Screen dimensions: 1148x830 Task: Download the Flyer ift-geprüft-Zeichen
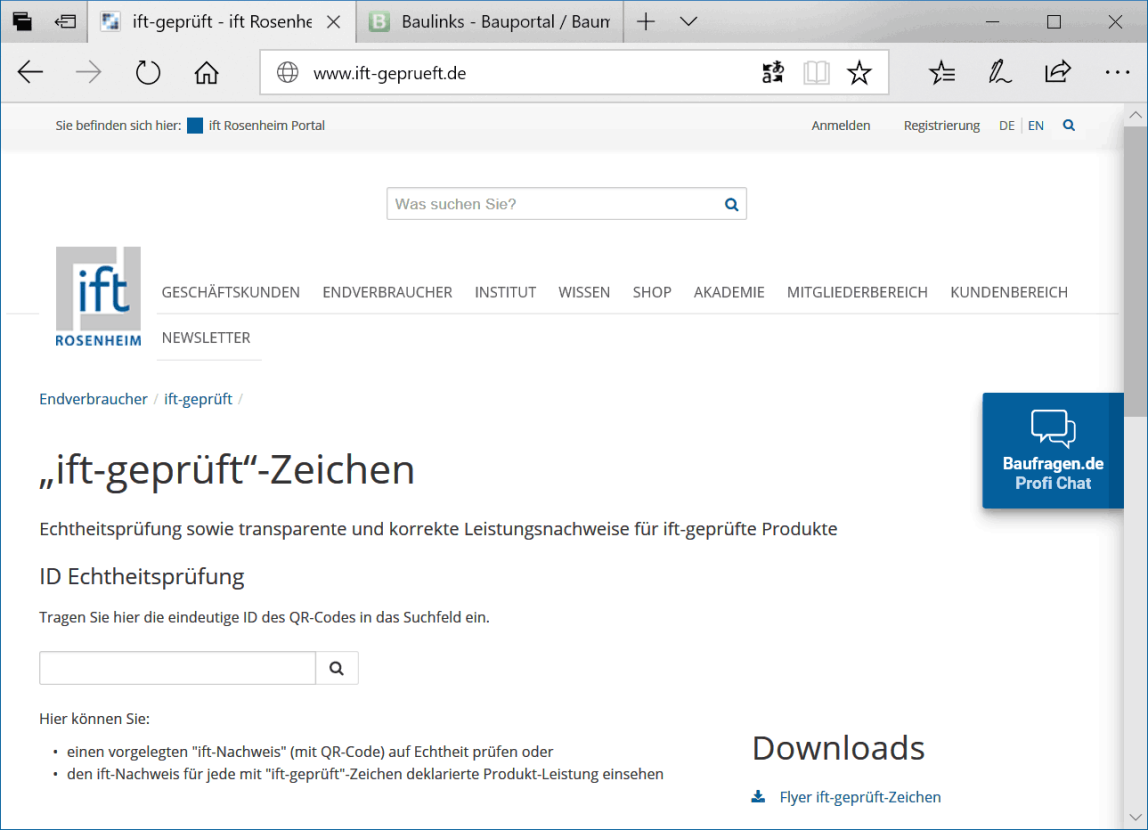click(860, 797)
